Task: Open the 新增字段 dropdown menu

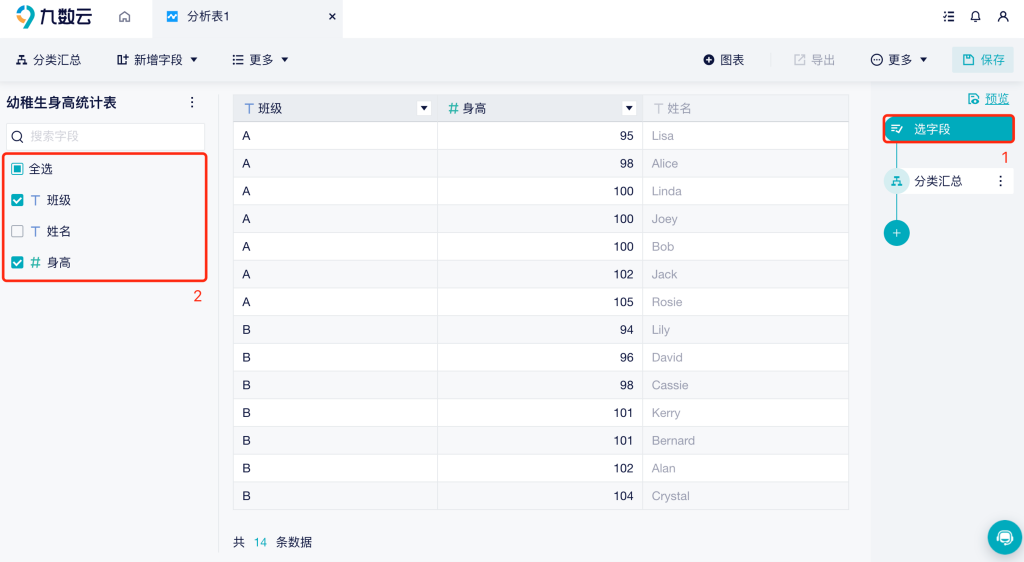Action: click(x=157, y=60)
